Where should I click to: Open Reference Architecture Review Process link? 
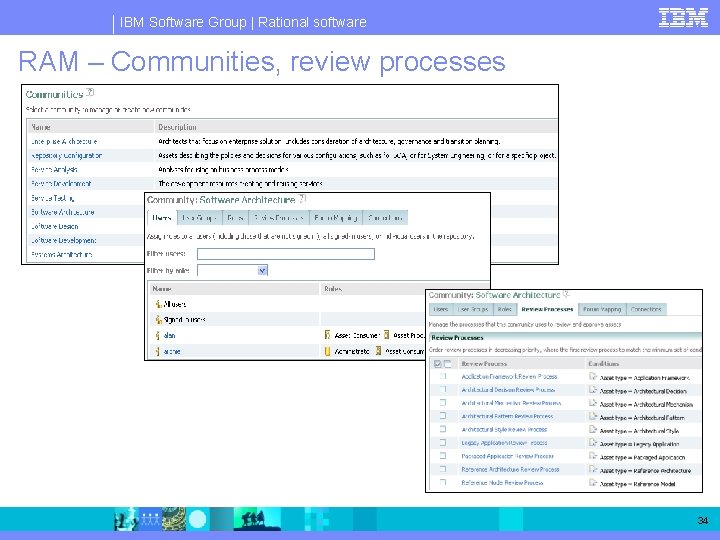click(510, 470)
